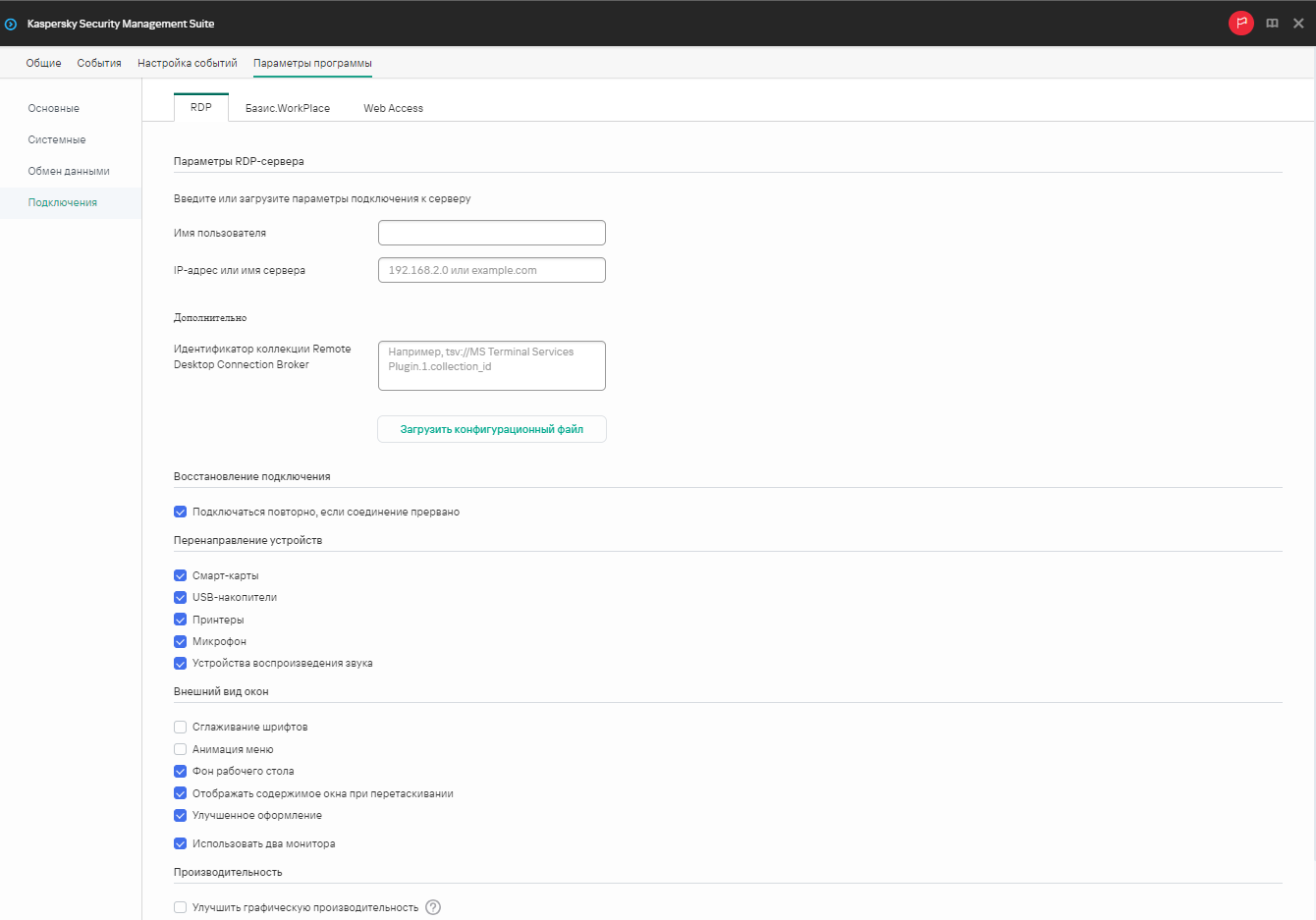This screenshot has height=920, width=1316.
Task: Open the События menu item
Action: [99, 62]
